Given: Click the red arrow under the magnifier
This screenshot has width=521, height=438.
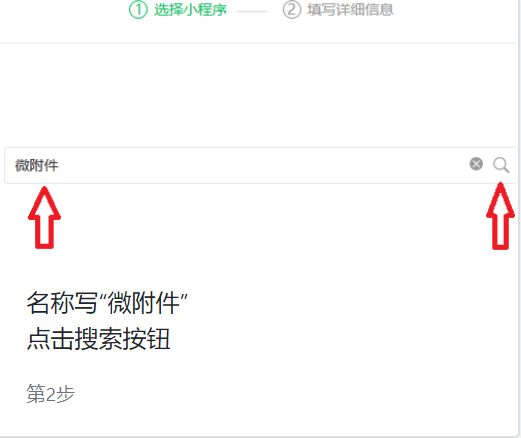Looking at the screenshot, I should (x=500, y=216).
